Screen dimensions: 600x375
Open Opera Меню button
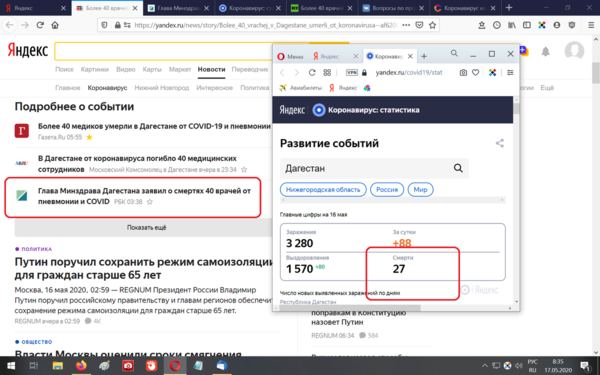[290, 57]
